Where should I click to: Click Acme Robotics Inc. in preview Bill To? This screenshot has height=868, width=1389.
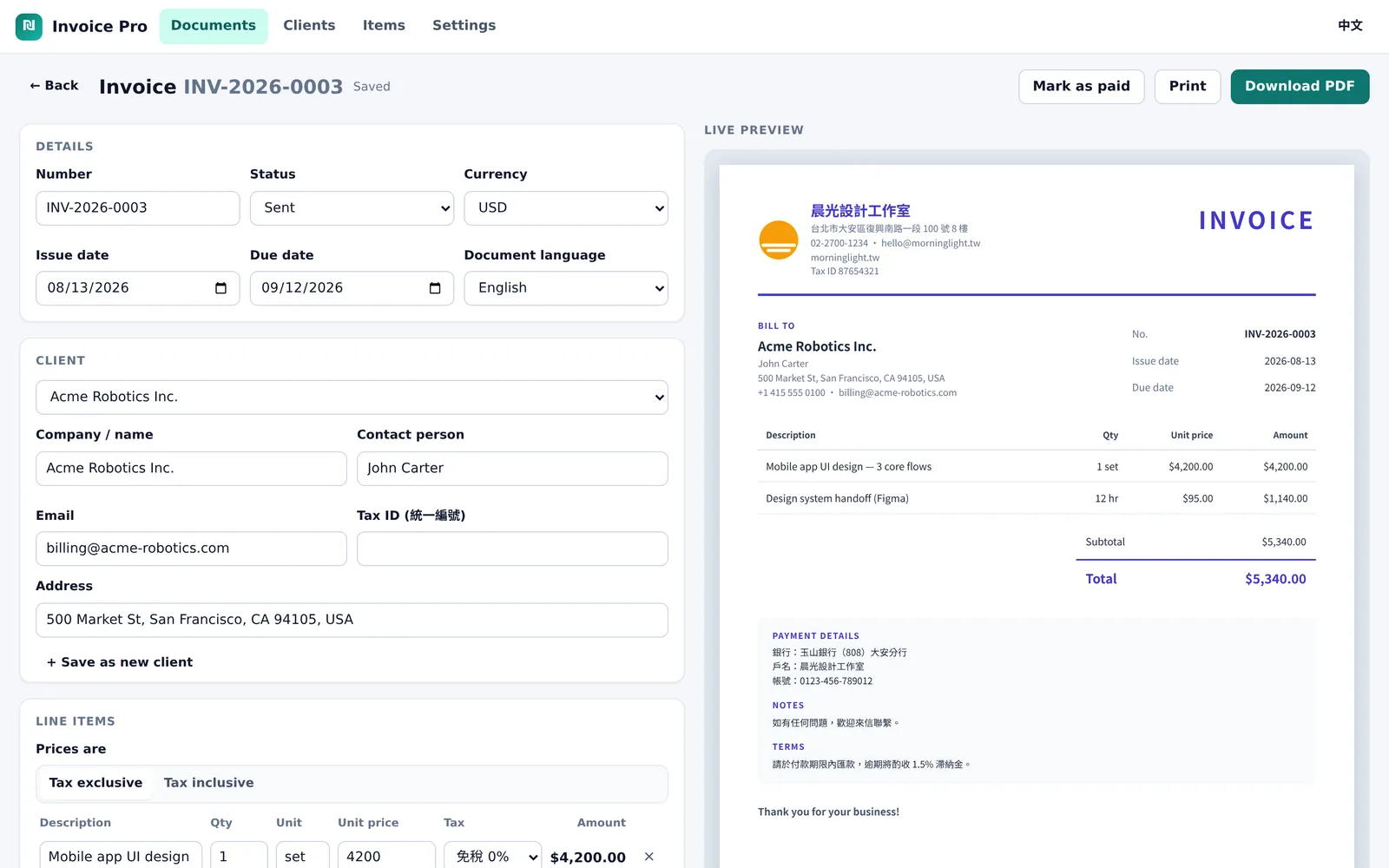tap(817, 346)
